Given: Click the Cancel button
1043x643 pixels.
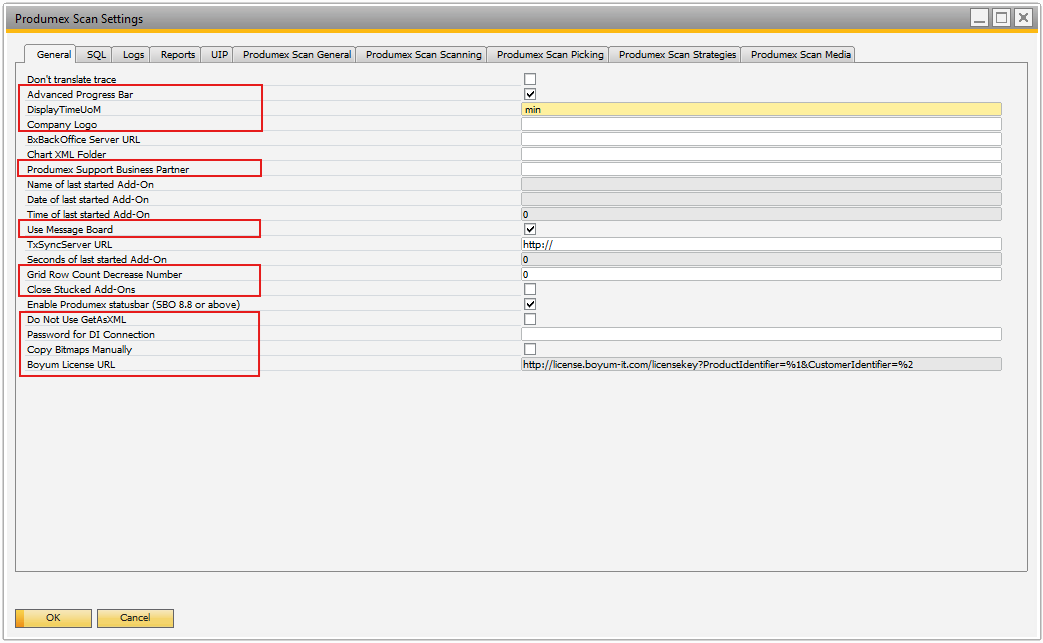Looking at the screenshot, I should click(x=135, y=618).
